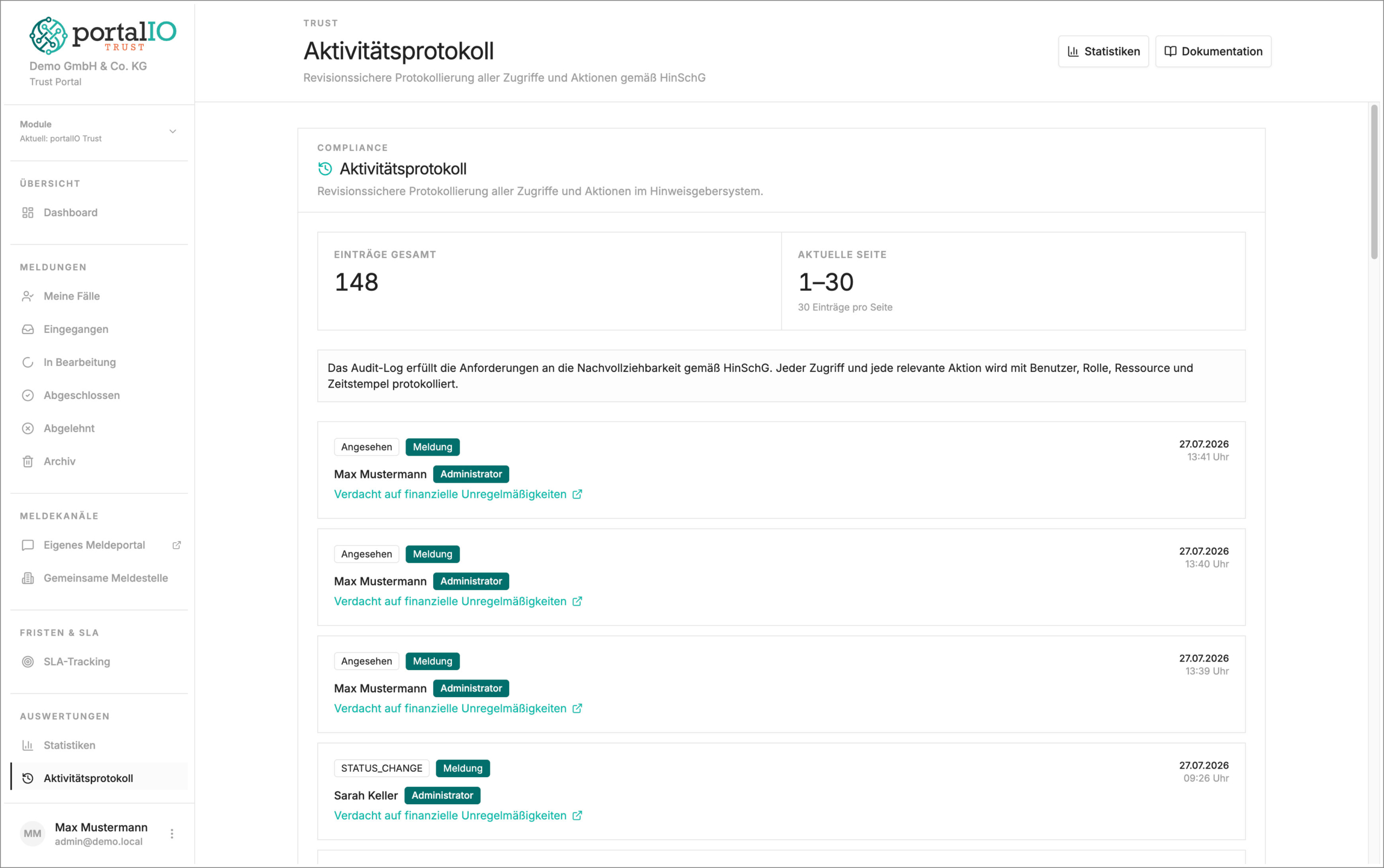
Task: Click the Meine Fälle person icon
Action: click(28, 296)
